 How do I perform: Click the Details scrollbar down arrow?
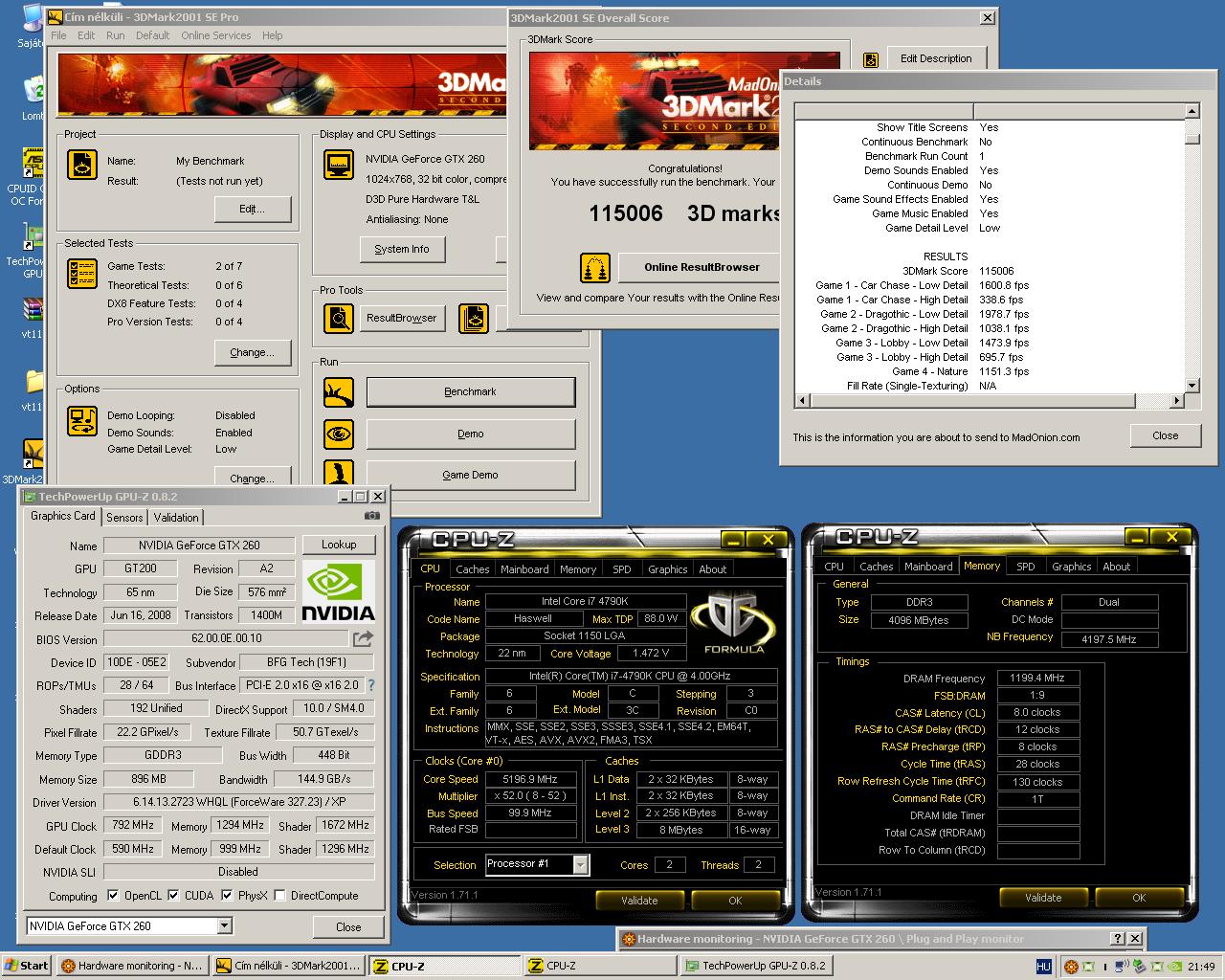coord(1192,386)
